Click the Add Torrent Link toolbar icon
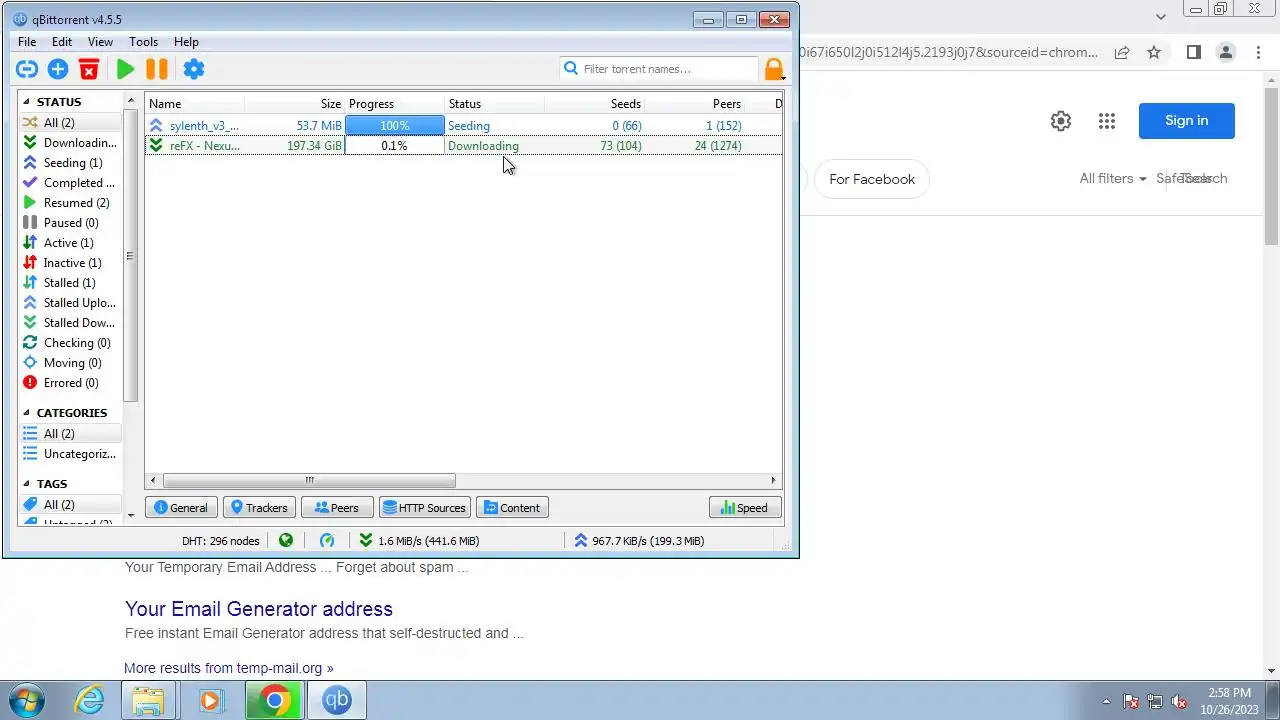The width and height of the screenshot is (1280, 720). click(x=27, y=69)
